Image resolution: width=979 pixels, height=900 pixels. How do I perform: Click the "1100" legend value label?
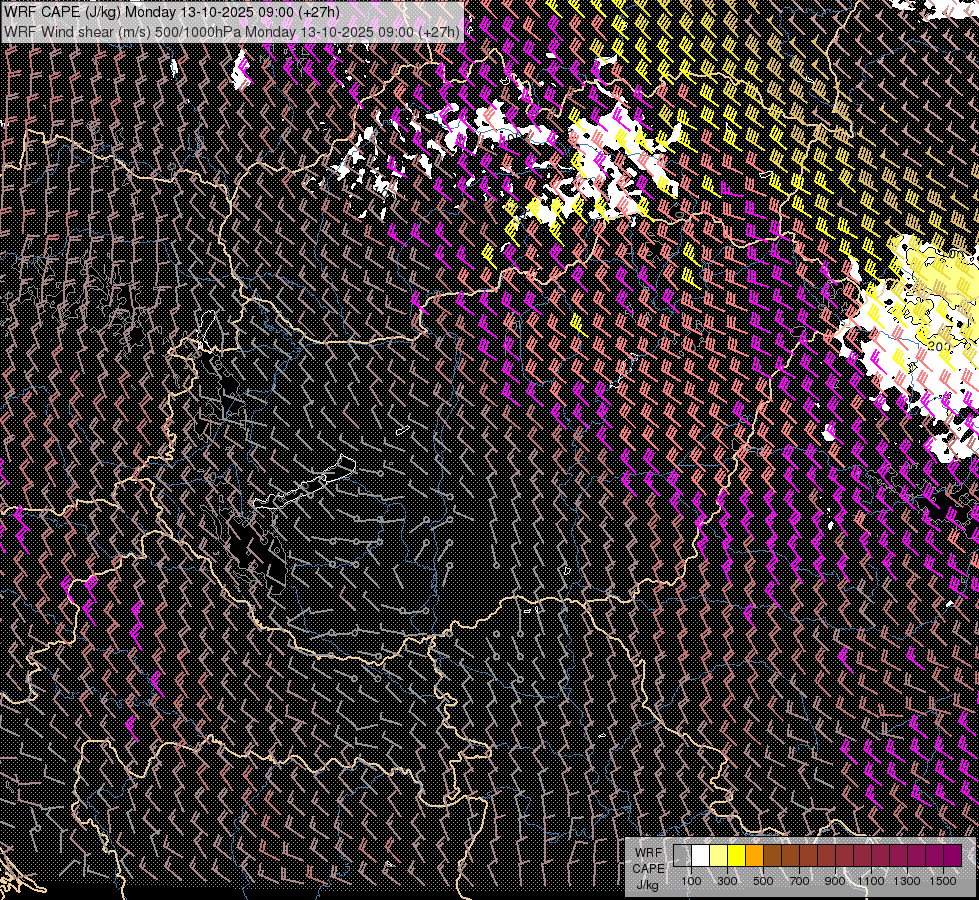pos(871,881)
